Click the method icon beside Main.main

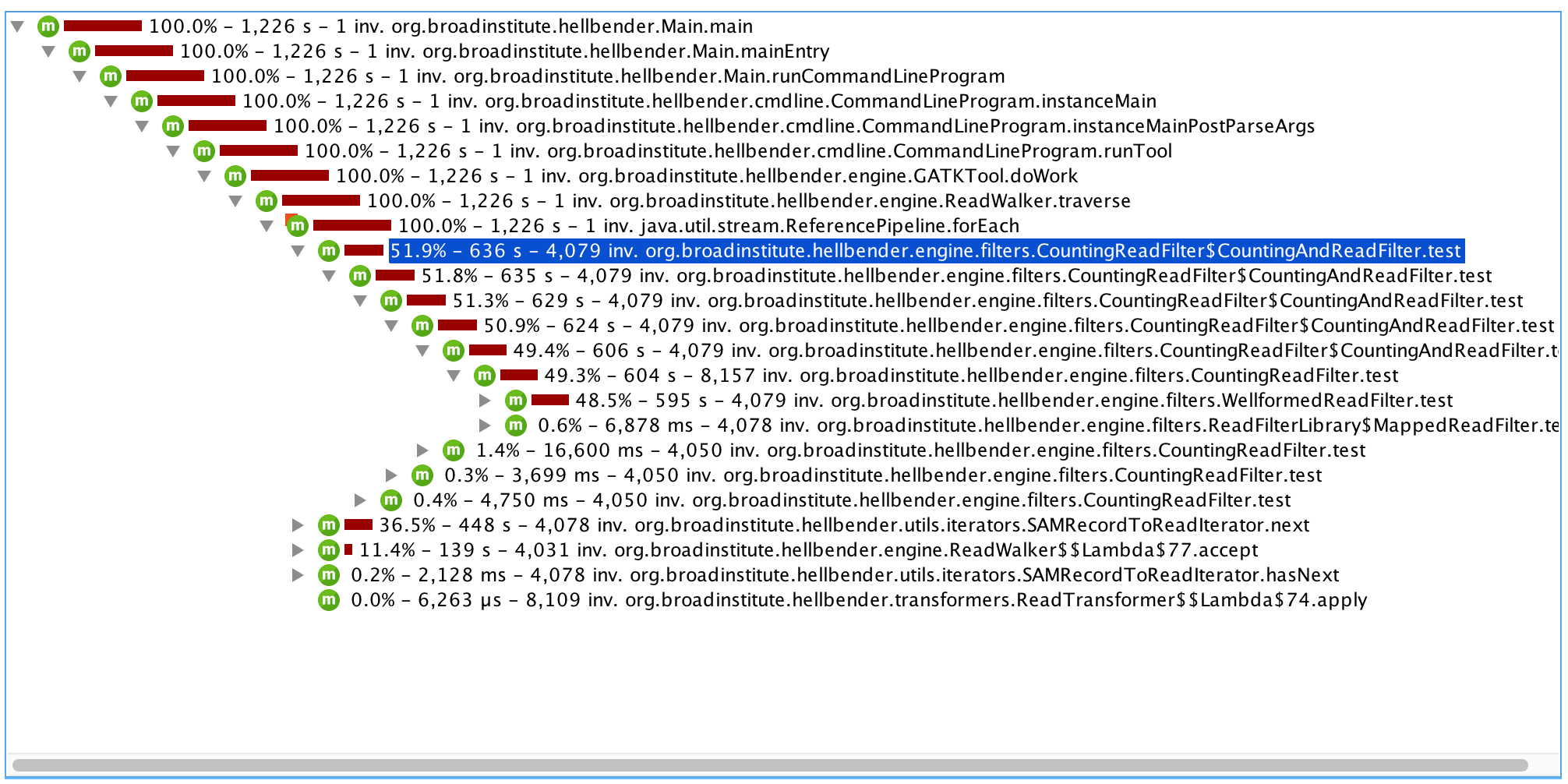tap(50, 26)
